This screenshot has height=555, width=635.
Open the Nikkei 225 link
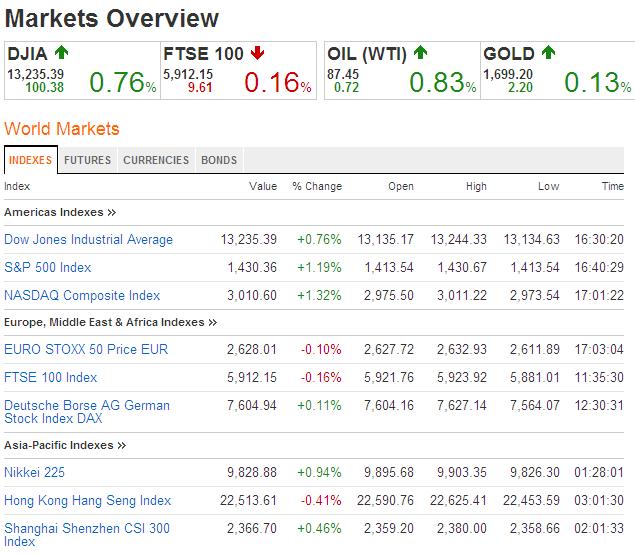[34, 472]
